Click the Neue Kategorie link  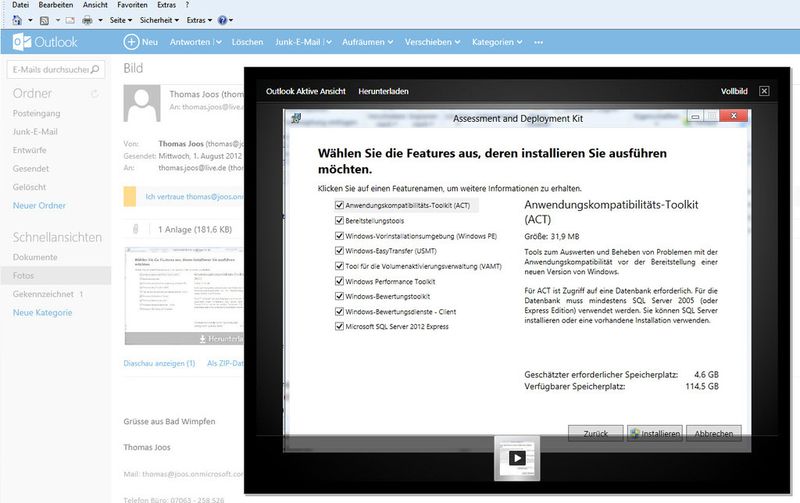(42, 313)
